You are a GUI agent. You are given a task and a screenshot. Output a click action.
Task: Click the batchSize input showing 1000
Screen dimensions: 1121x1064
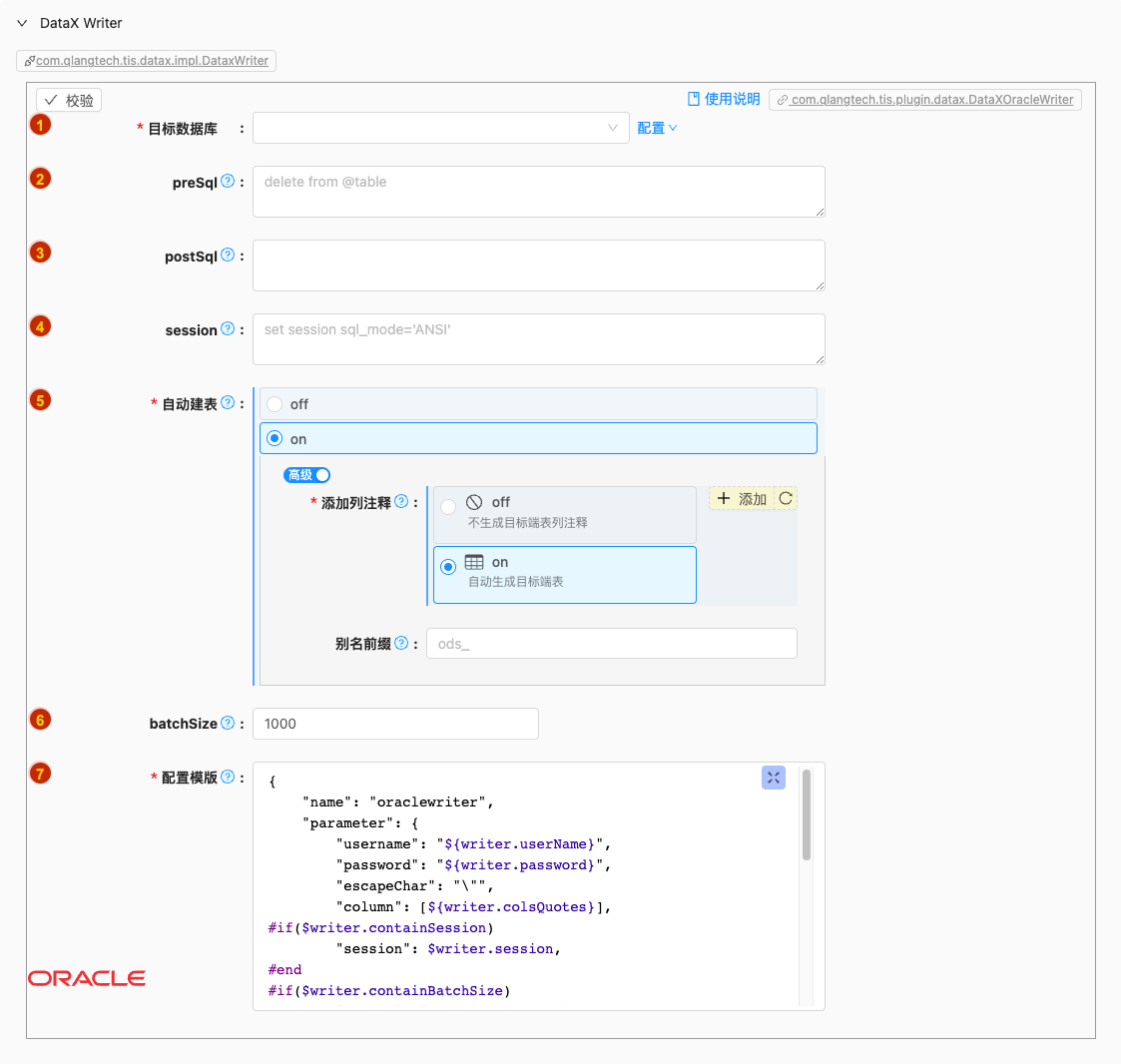[x=395, y=724]
